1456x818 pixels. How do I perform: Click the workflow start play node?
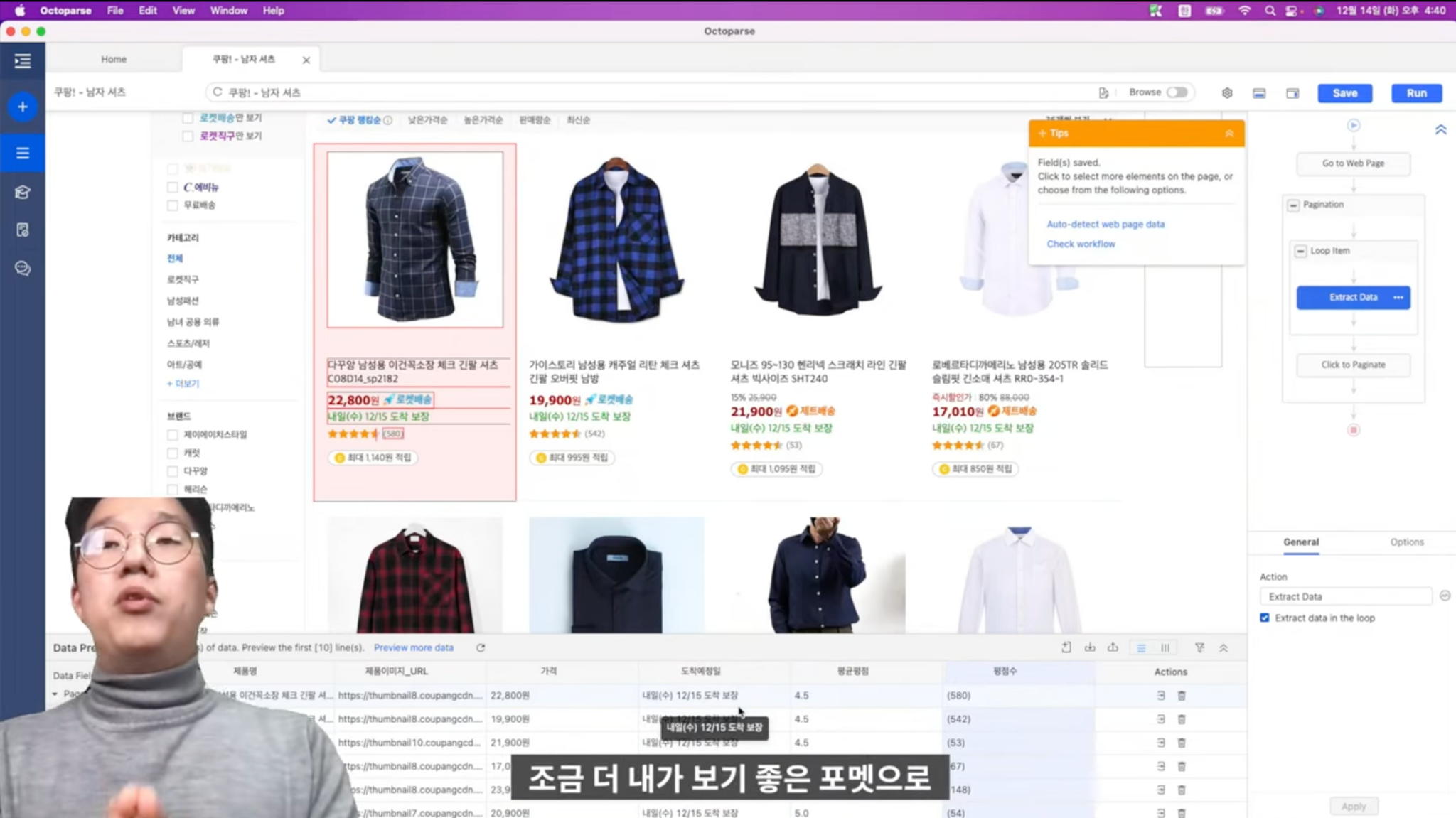(1354, 125)
